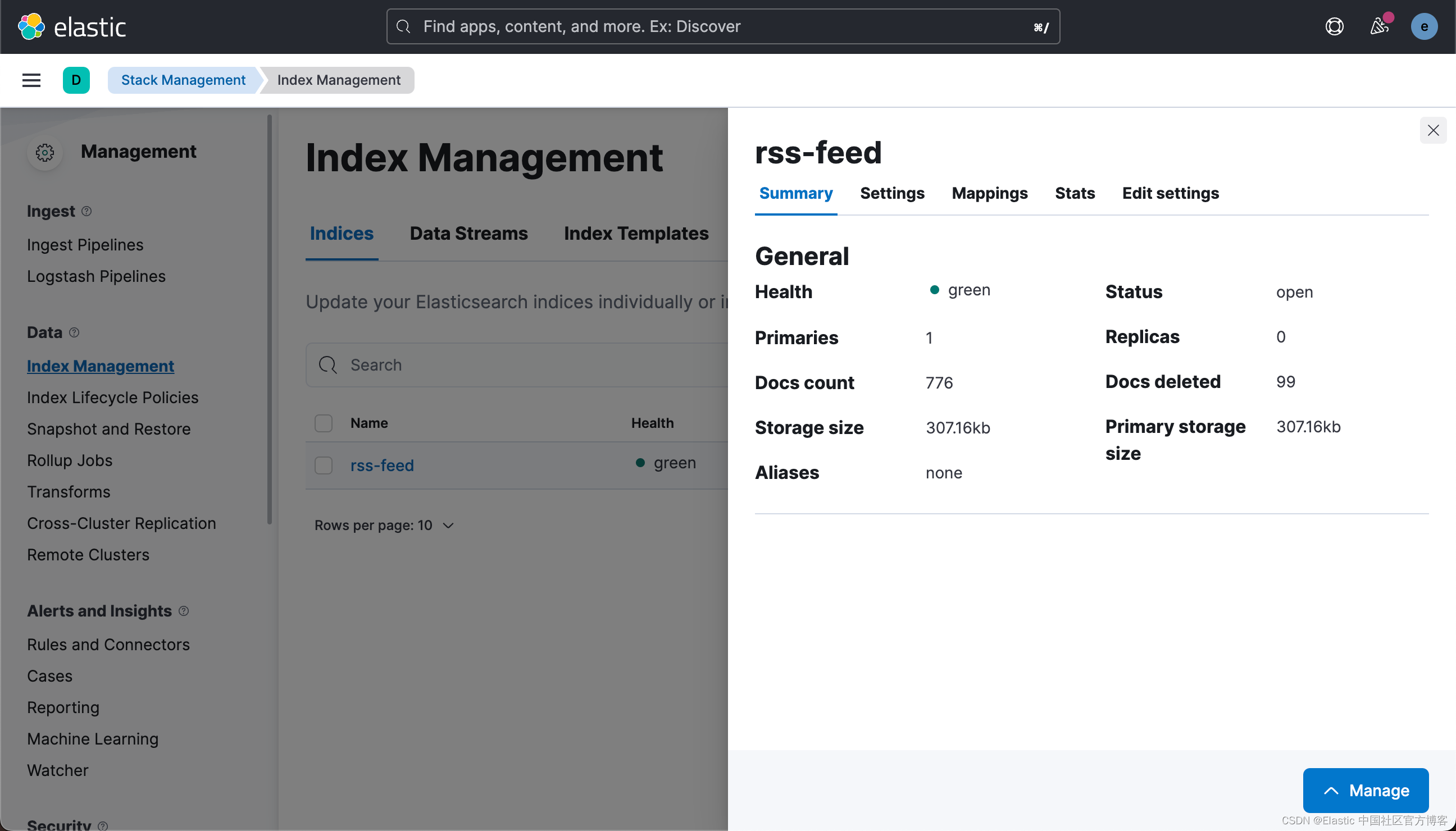Open the navigation hamburger menu
The image size is (1456, 831).
[x=30, y=80]
